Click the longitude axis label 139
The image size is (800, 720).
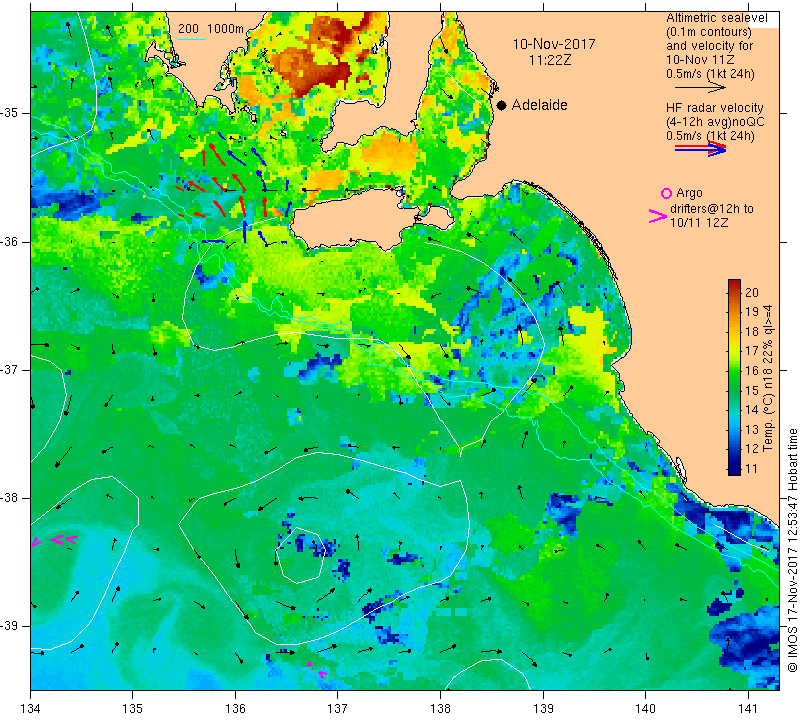point(543,709)
